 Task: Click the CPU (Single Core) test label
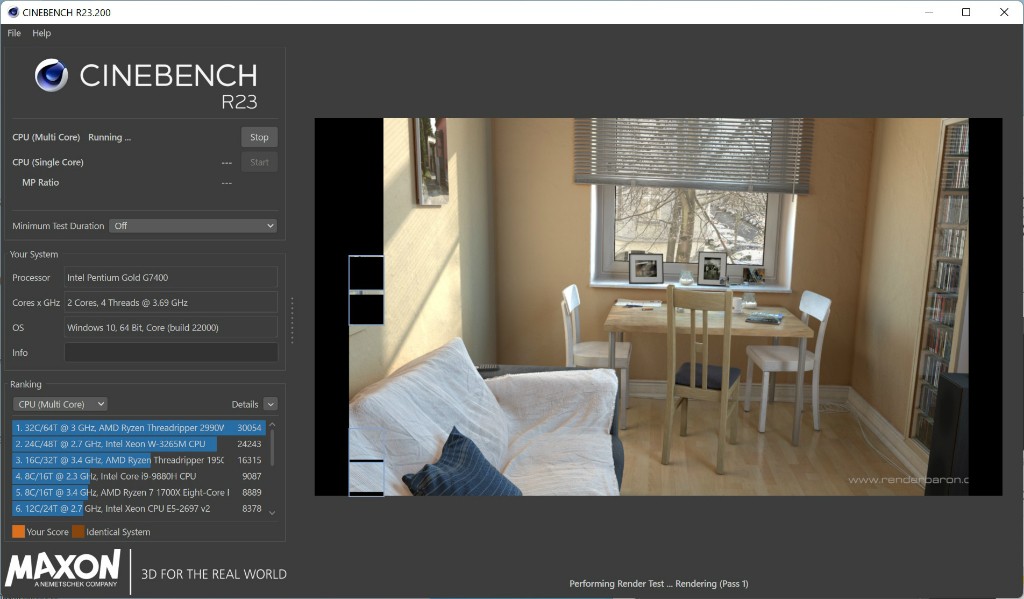48,162
